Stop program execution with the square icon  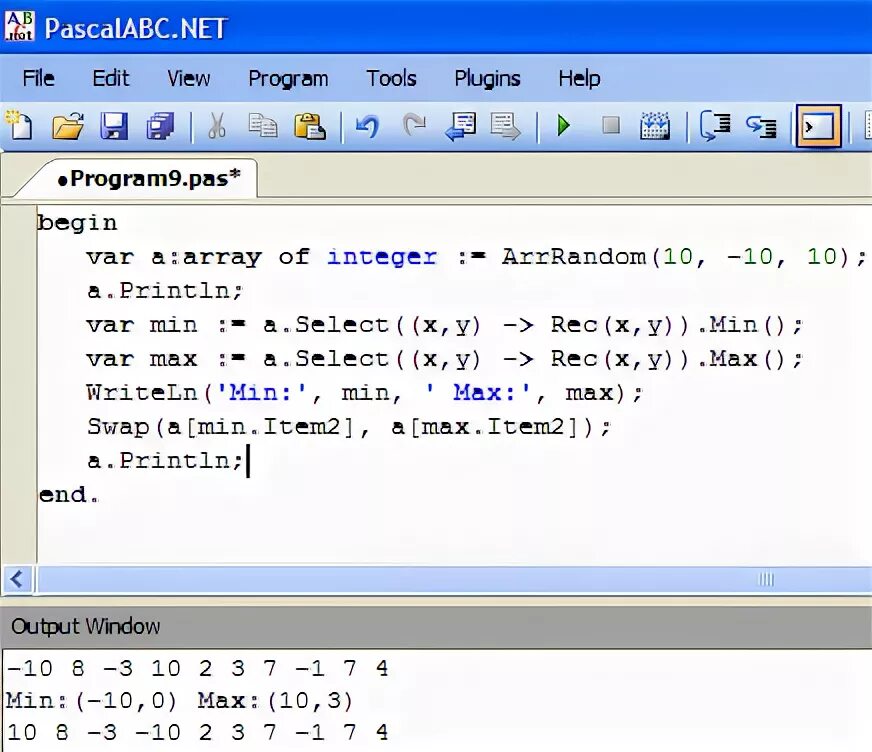click(611, 125)
